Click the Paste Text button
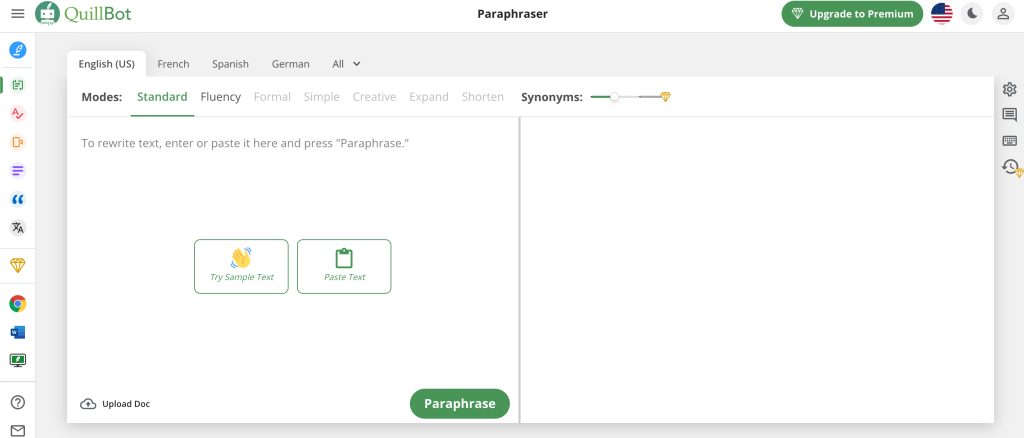The image size is (1024, 438). 344,266
